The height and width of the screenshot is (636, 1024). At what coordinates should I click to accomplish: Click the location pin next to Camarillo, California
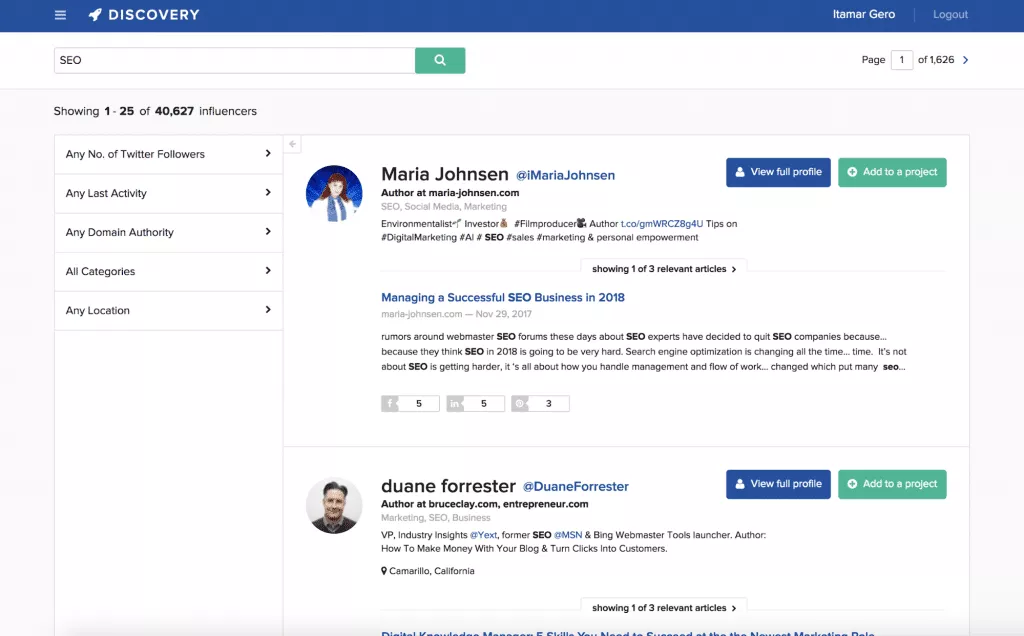383,570
